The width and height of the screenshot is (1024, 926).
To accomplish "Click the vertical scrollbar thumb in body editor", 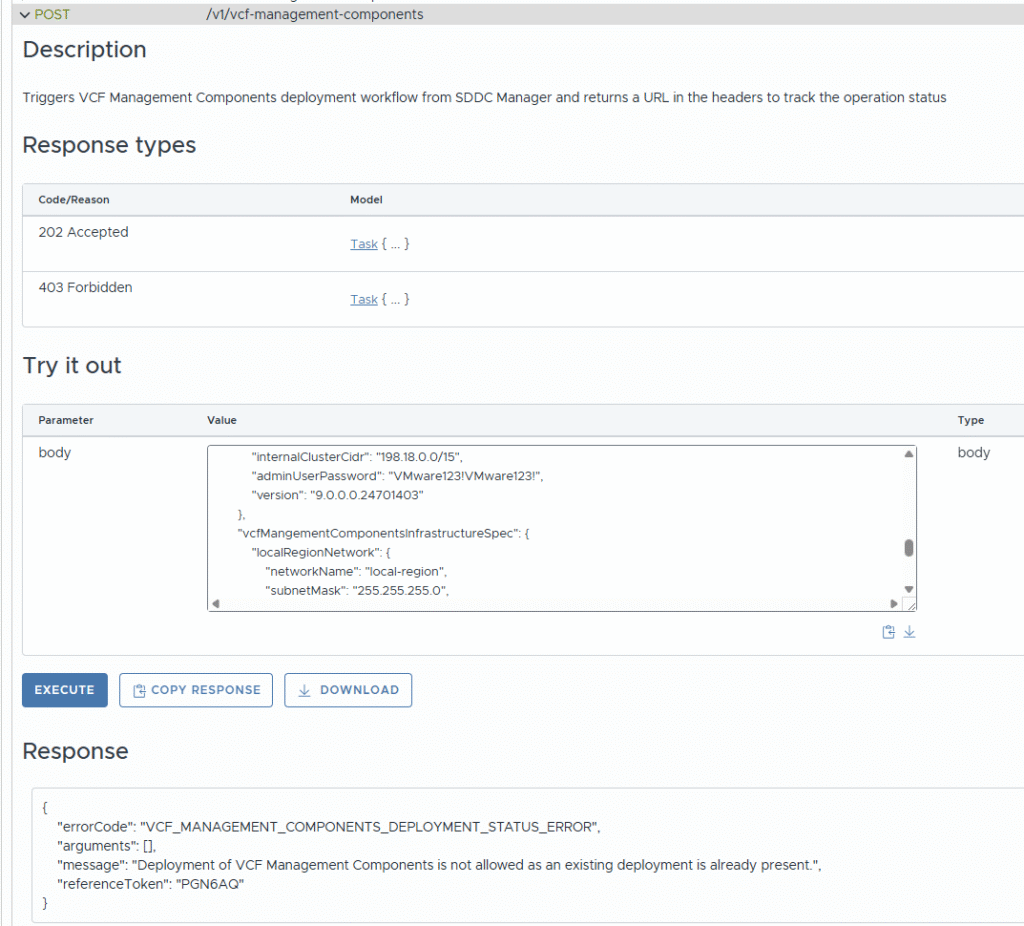I will (908, 548).
